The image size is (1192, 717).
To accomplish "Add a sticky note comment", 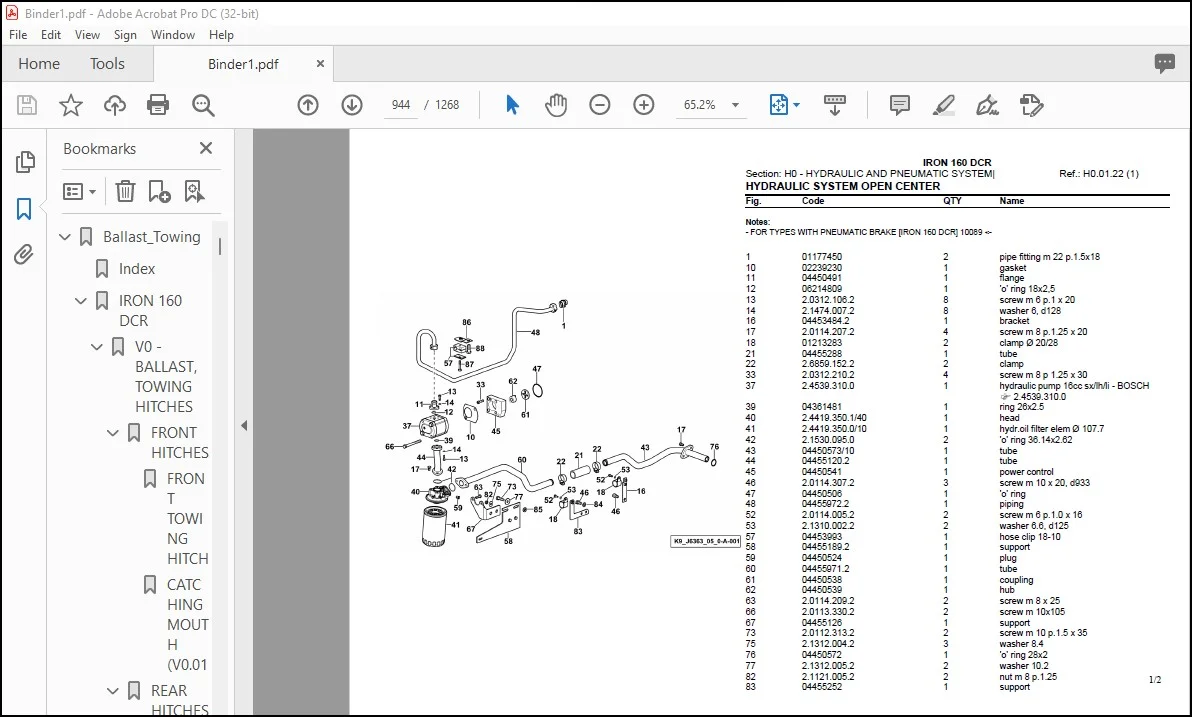I will 899,105.
